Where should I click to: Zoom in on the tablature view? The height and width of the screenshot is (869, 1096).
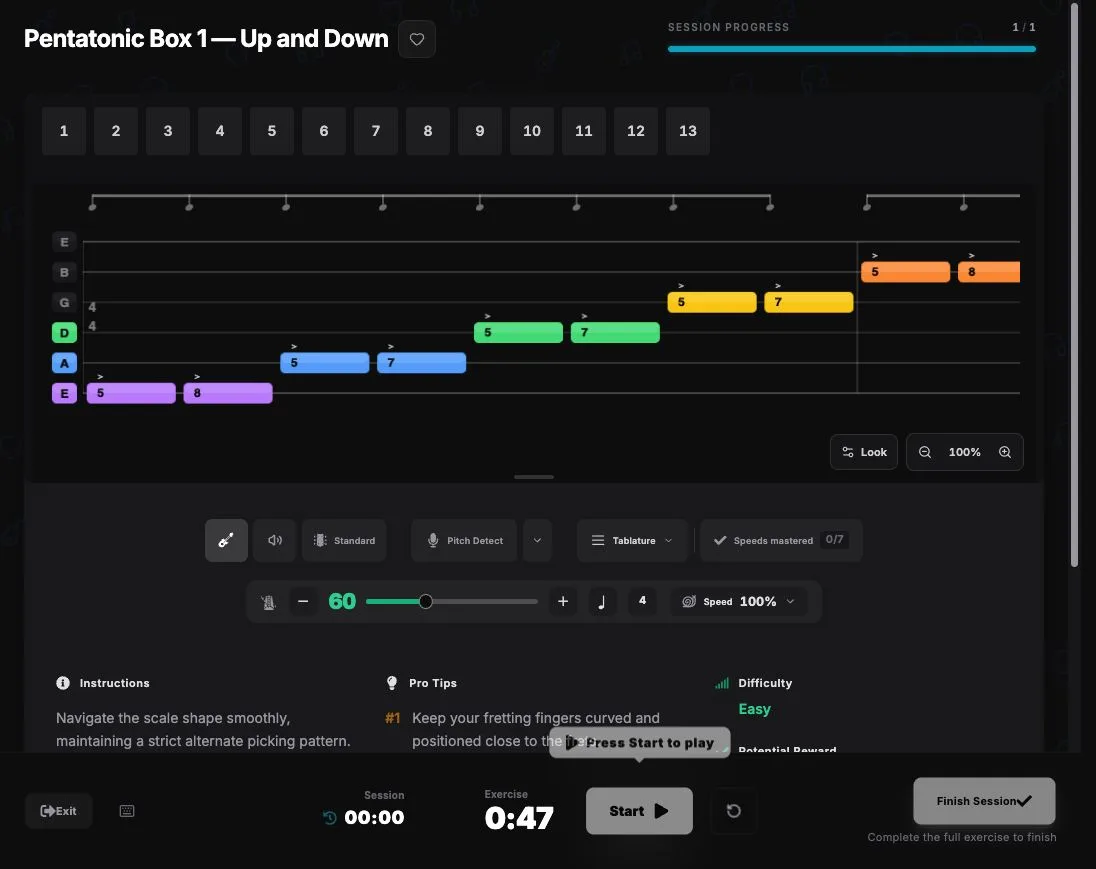pyautogui.click(x=1004, y=452)
